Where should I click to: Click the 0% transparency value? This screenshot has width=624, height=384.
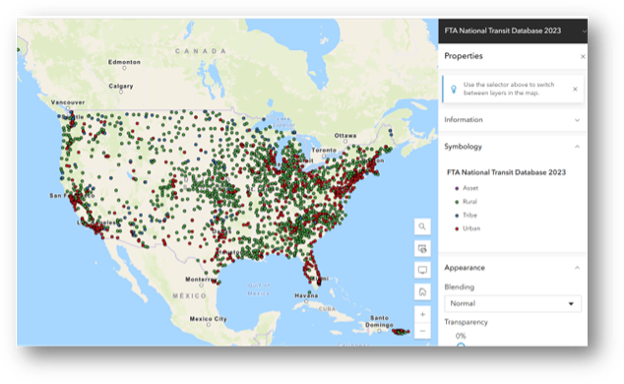click(x=460, y=336)
